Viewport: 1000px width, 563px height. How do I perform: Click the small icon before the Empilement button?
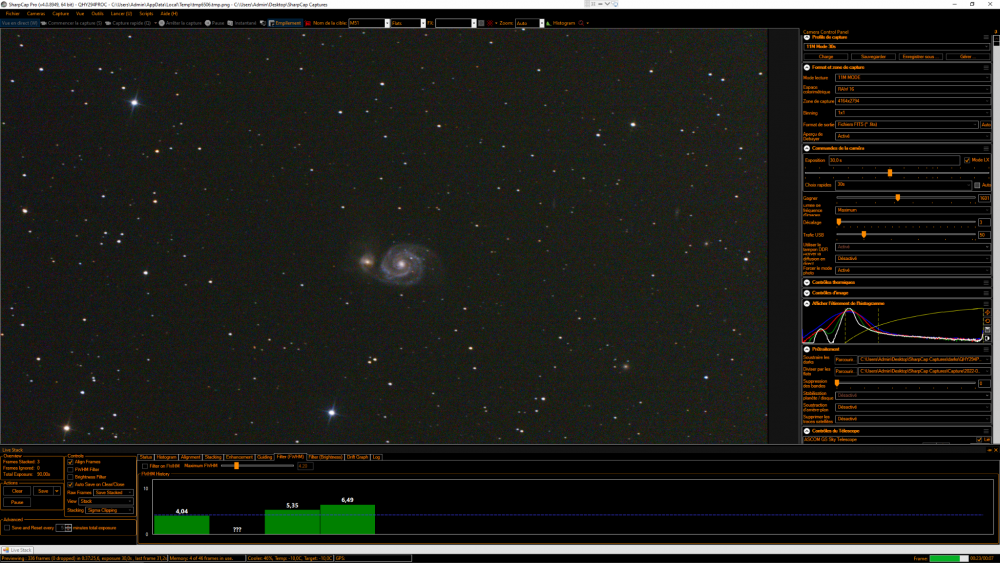[x=262, y=23]
